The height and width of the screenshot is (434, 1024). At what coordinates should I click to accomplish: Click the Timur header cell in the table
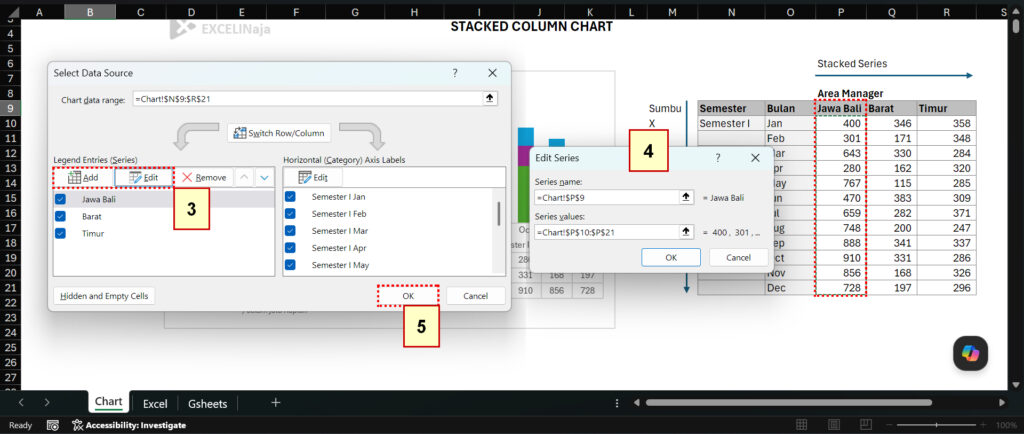point(946,108)
